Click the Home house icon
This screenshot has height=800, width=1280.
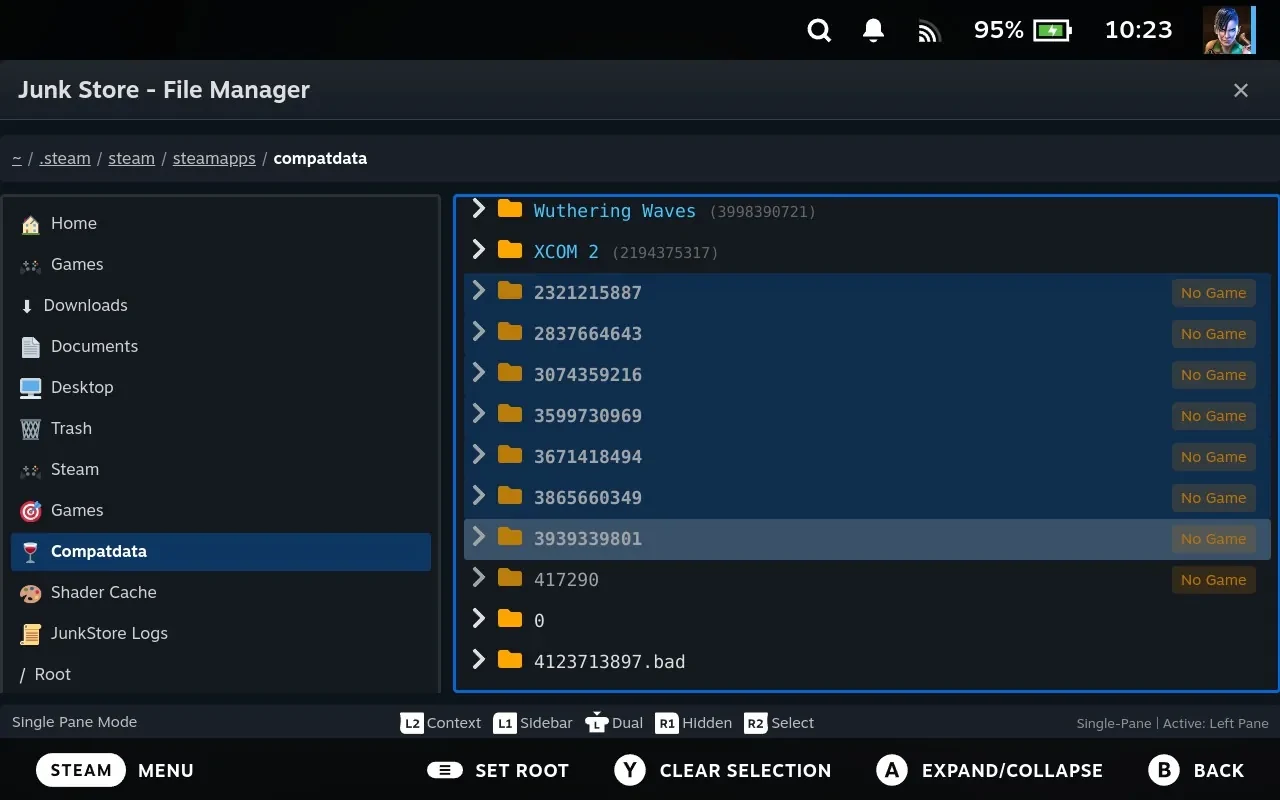(31, 224)
